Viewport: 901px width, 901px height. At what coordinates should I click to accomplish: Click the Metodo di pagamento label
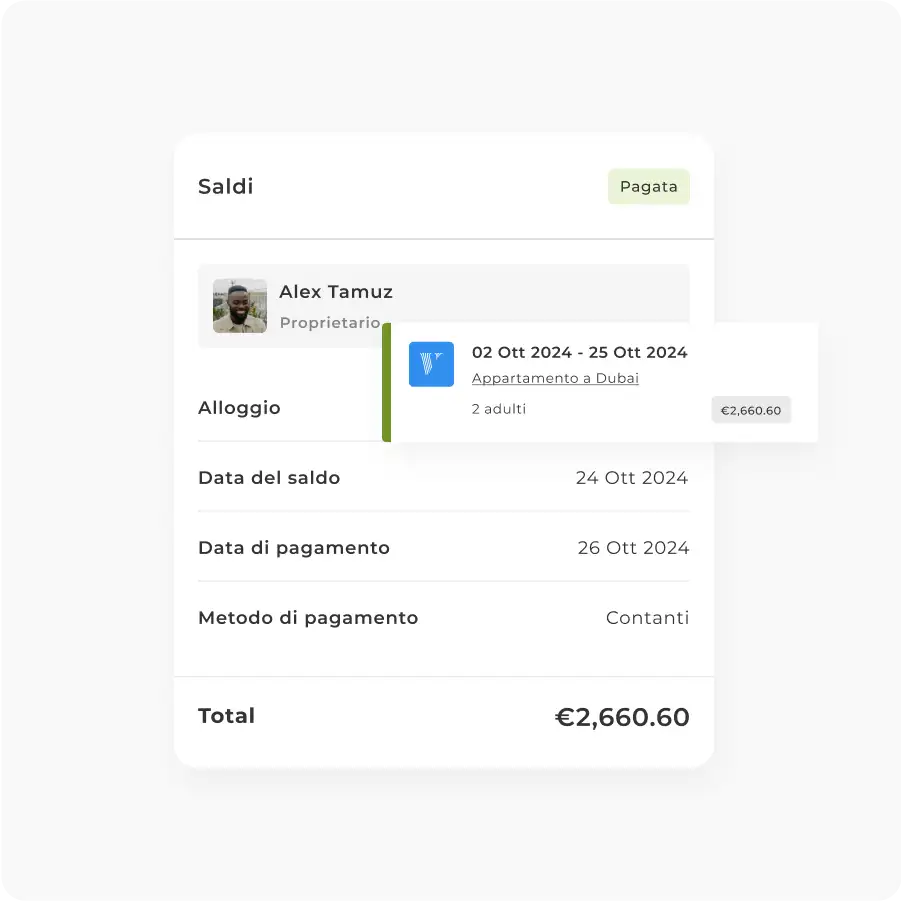pos(308,618)
